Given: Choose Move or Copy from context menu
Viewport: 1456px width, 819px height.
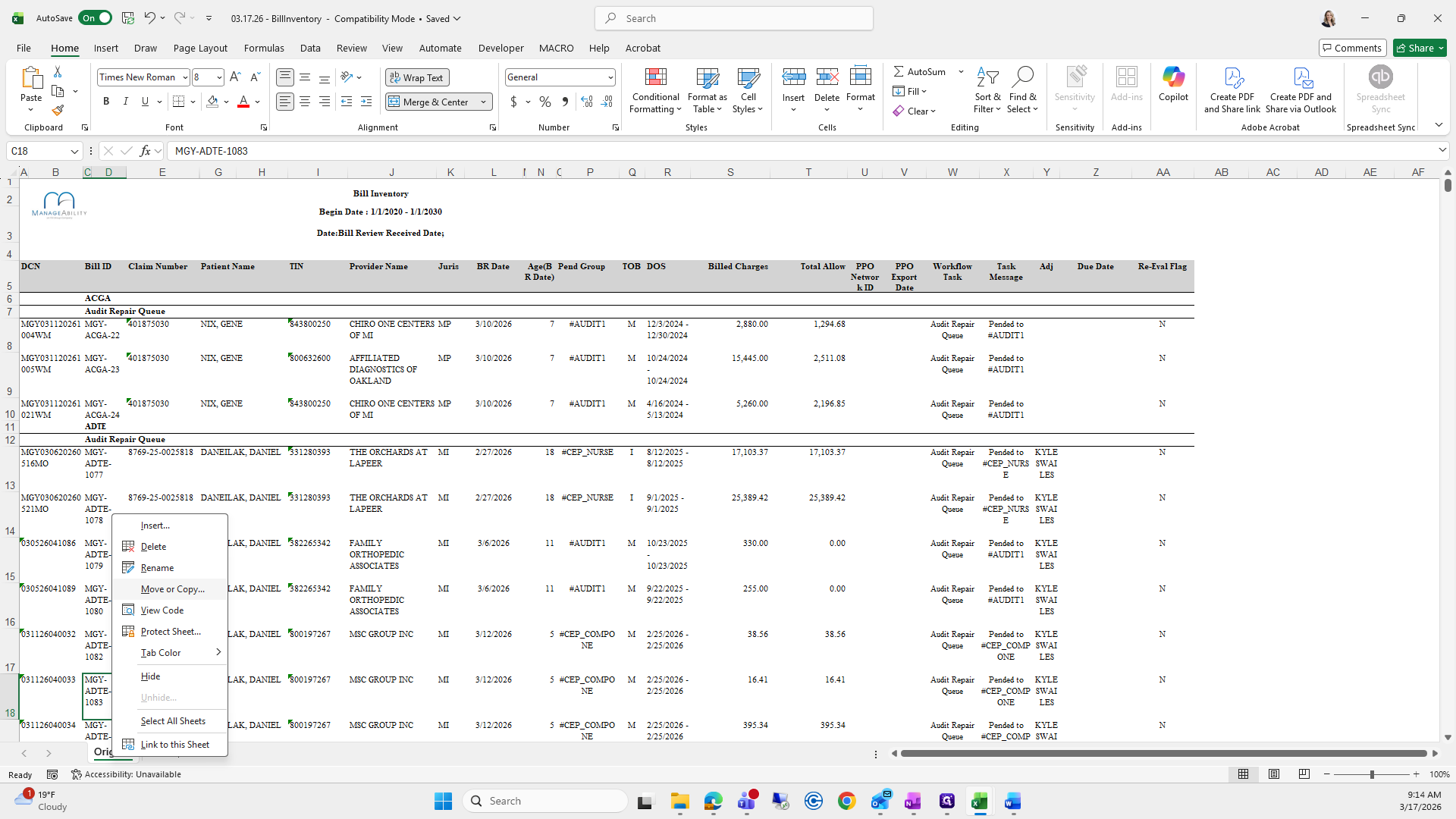Looking at the screenshot, I should [172, 589].
